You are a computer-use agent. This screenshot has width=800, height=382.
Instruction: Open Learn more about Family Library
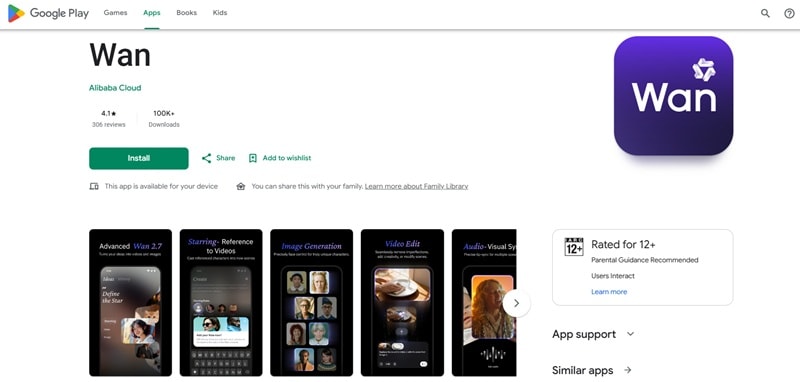click(416, 187)
